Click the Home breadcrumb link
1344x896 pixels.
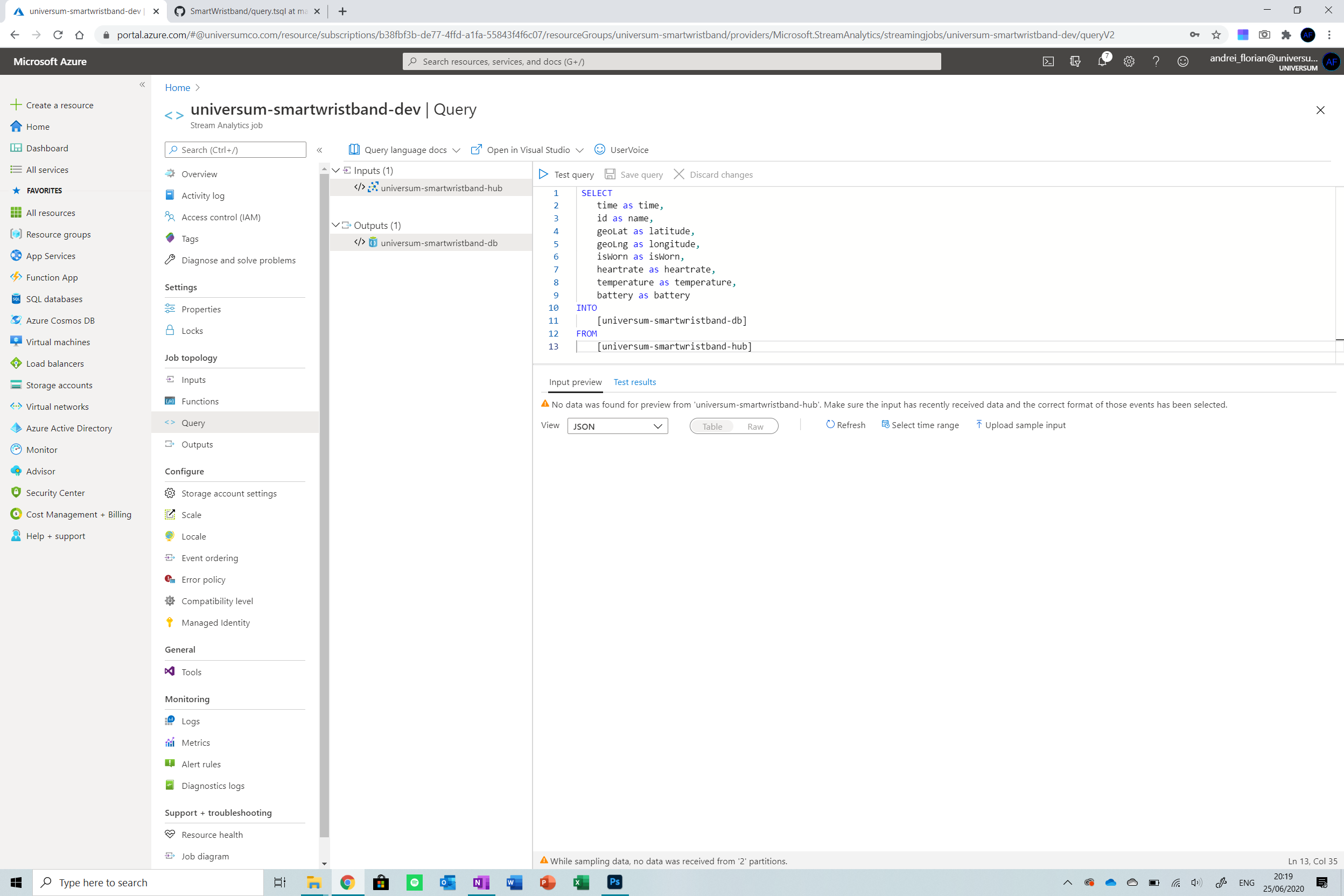[177, 87]
